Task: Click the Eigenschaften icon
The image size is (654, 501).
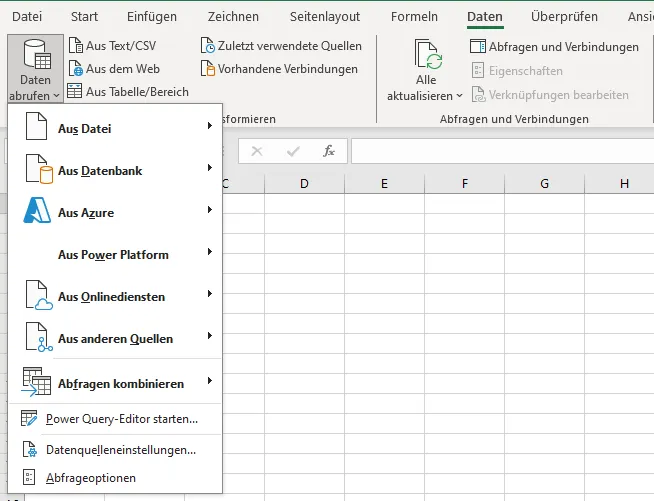Action: [x=478, y=70]
